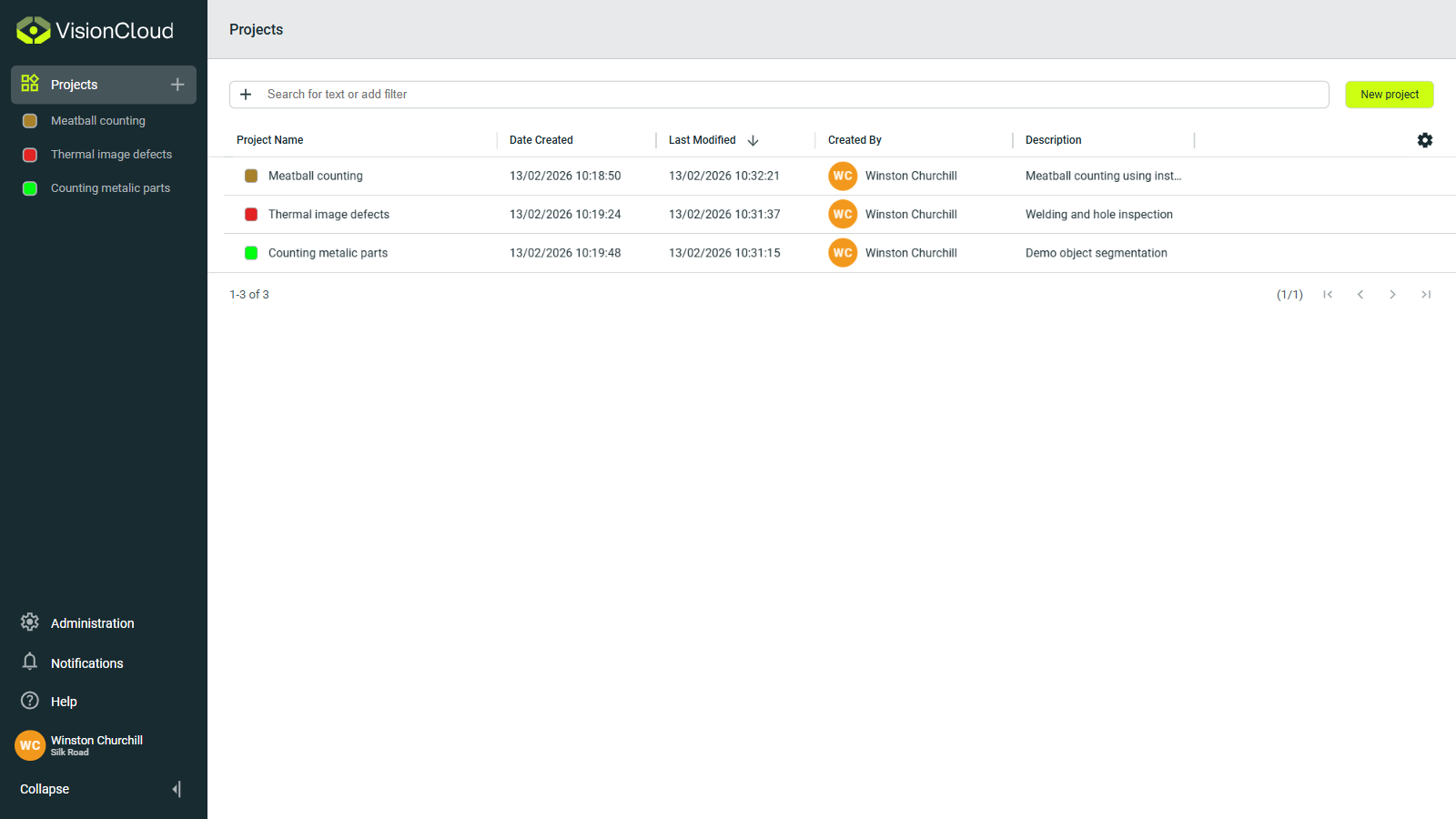
Task: Click Winston Churchill avatar in Meatball counting row
Action: tap(843, 176)
